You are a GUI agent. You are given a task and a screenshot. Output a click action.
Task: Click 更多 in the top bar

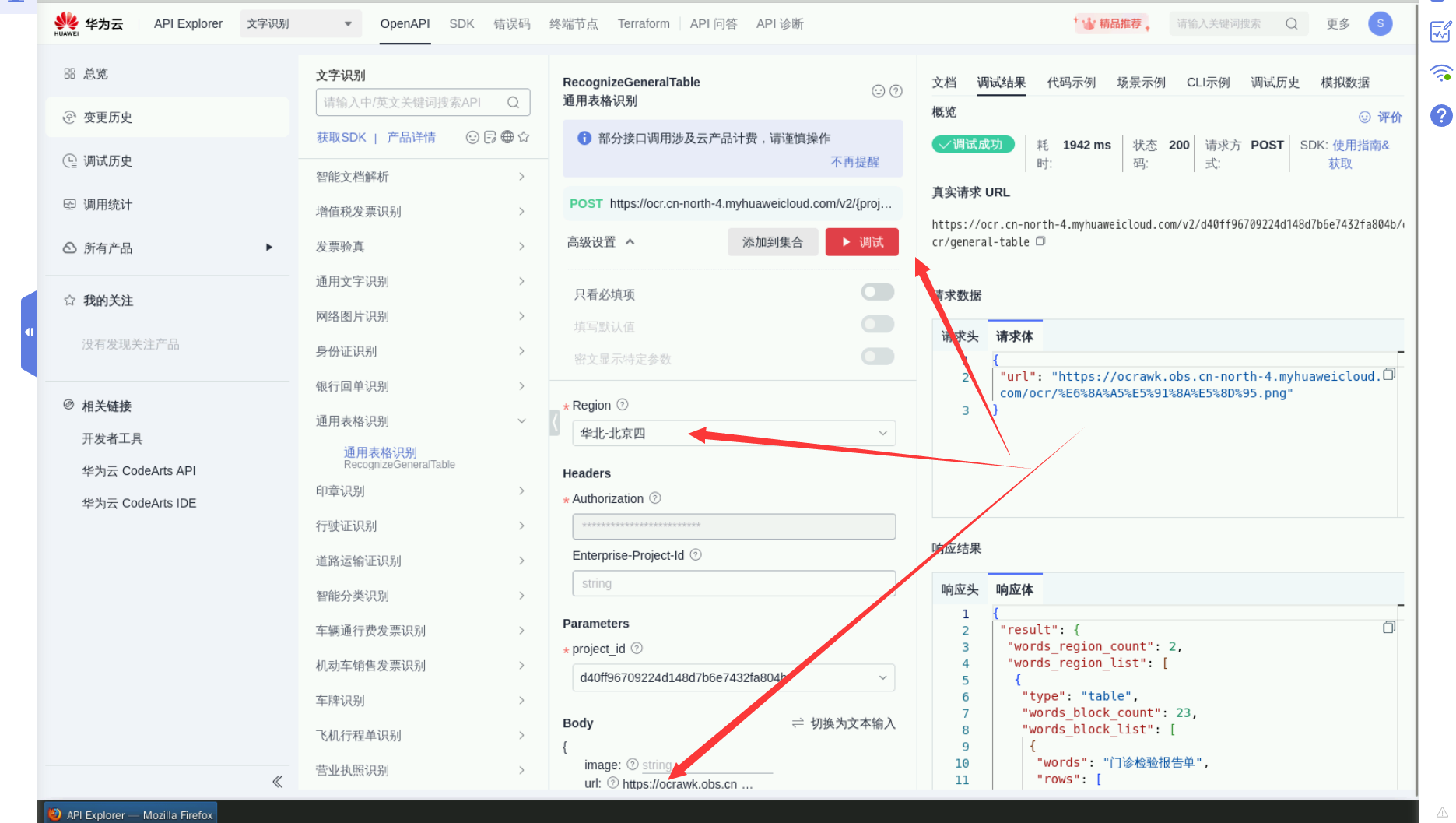1338,23
